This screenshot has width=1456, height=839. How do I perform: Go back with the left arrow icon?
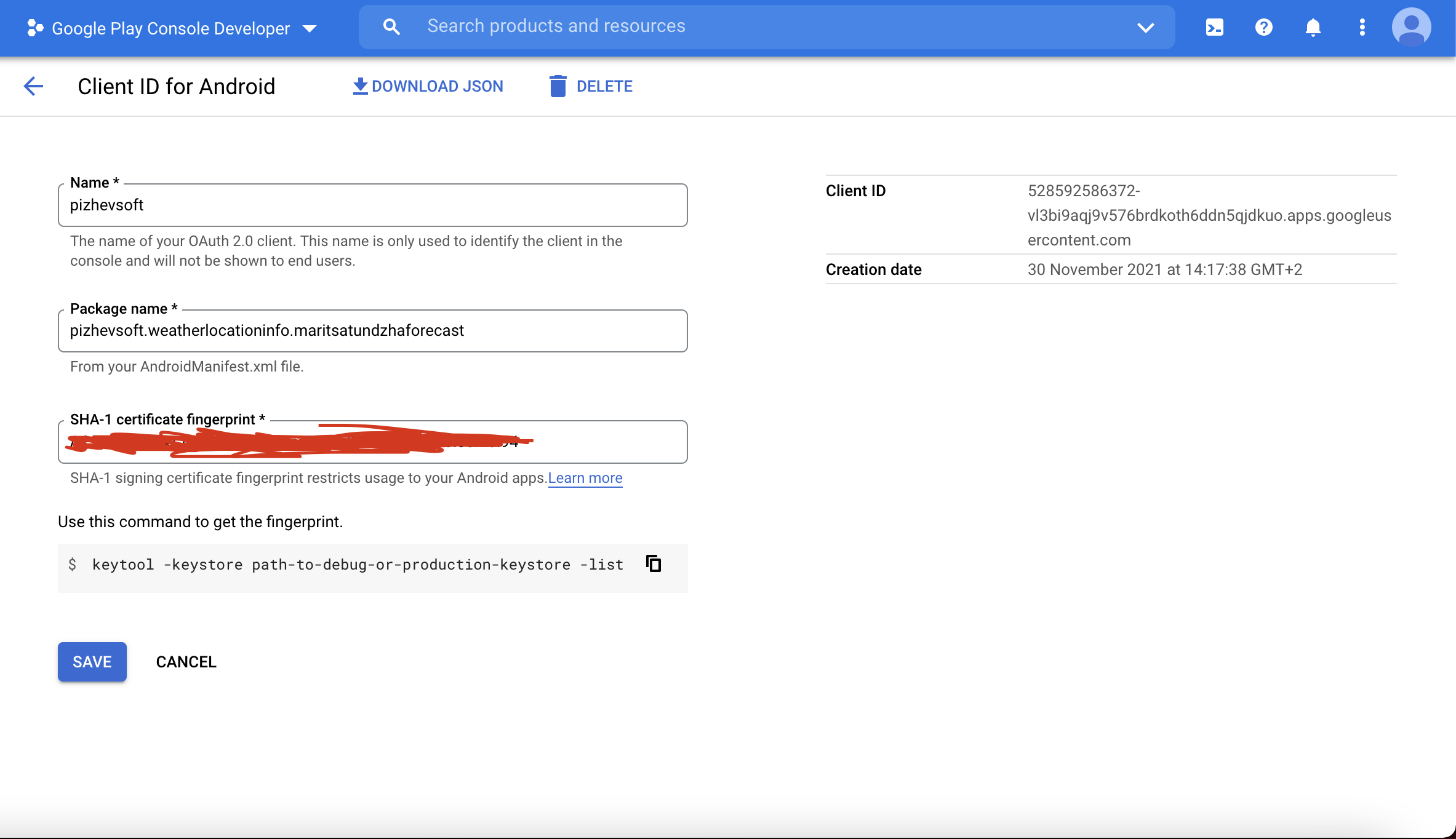click(x=33, y=86)
